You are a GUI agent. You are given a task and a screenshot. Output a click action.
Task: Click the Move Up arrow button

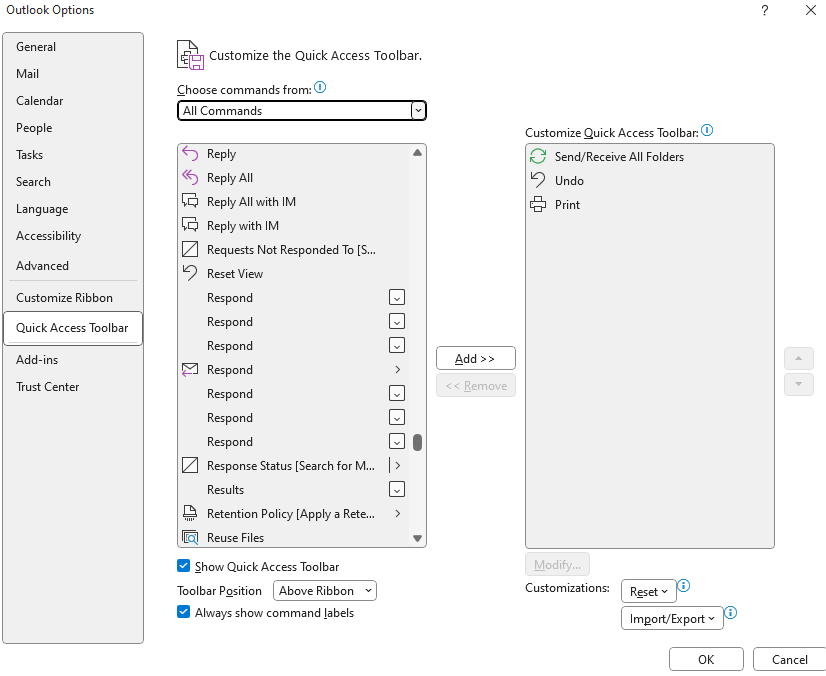(x=799, y=358)
